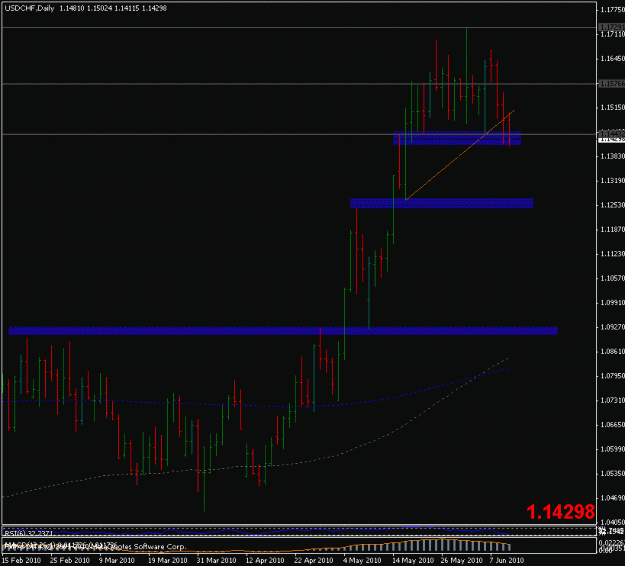
Task: Click the 1.15150 price axis label
Action: [x=612, y=107]
